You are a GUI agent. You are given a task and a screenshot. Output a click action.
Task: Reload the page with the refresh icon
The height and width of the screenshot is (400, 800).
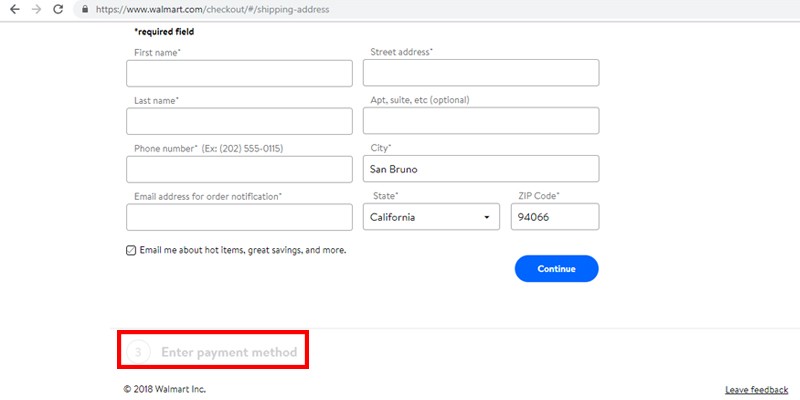58,9
